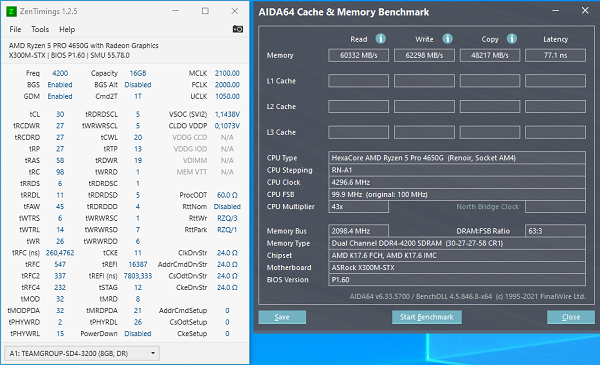Click the ProcODT value 60.0 Ω
600x365 pixels.
pos(227,195)
